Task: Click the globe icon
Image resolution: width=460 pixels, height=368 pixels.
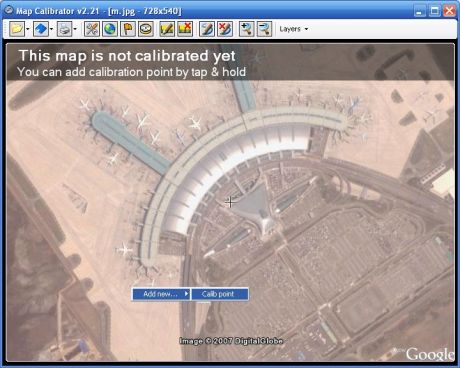Action: pos(110,29)
